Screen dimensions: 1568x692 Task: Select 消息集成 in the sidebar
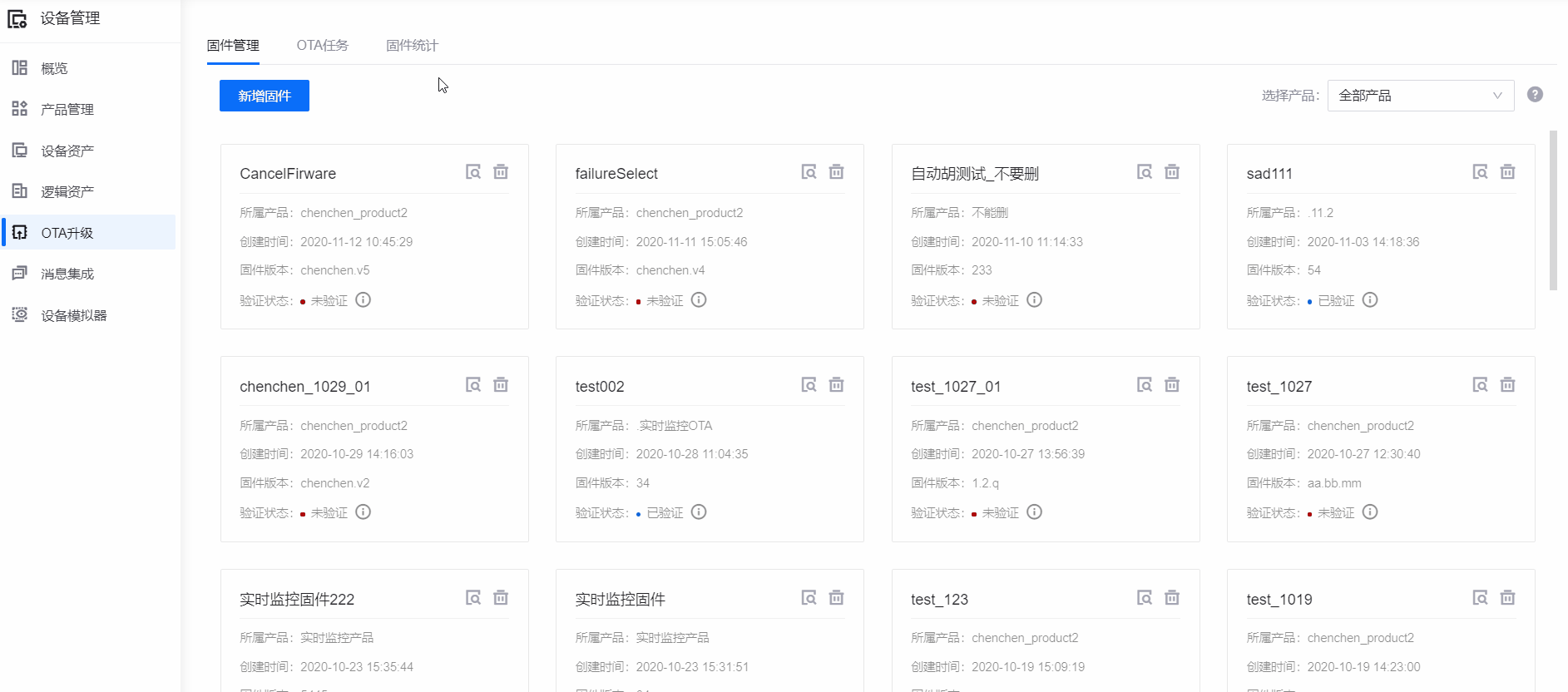67,274
